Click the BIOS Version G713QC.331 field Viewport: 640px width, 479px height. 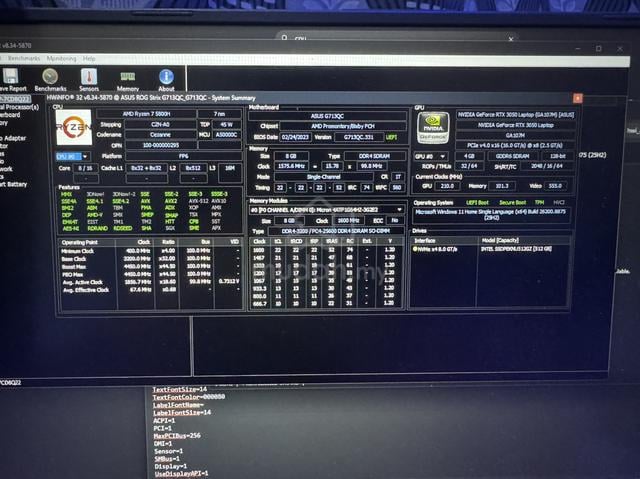[359, 137]
